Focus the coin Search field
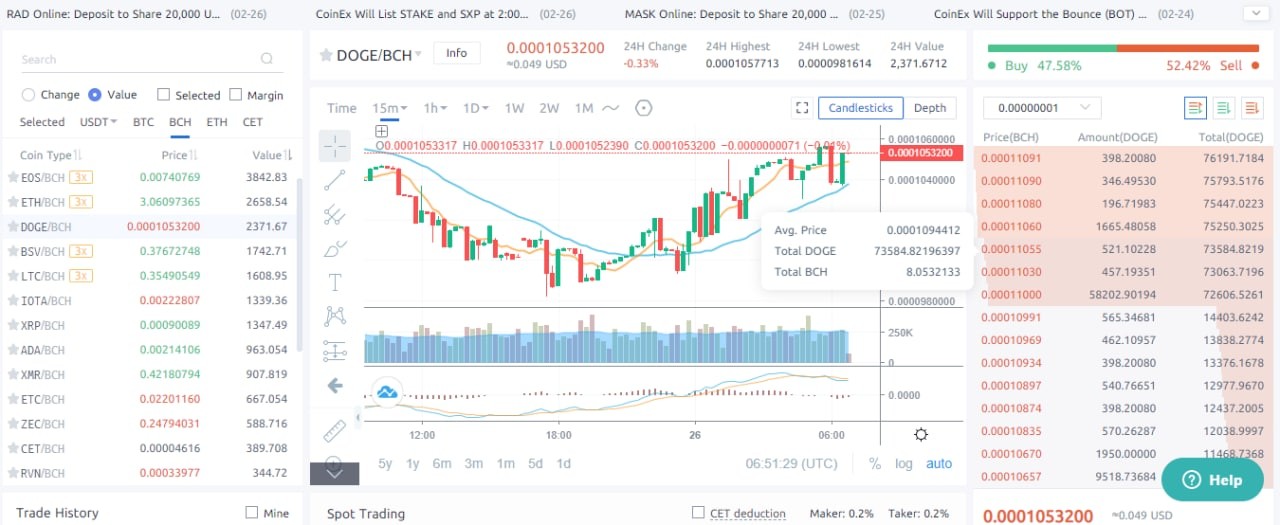1280x525 pixels. tap(150, 59)
